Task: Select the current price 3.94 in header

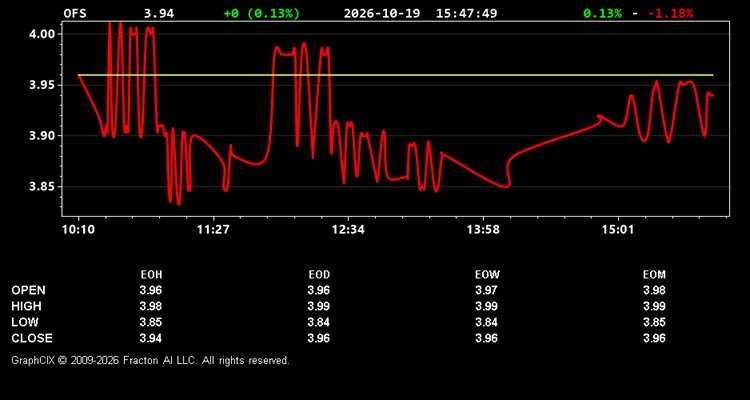Action: click(159, 13)
